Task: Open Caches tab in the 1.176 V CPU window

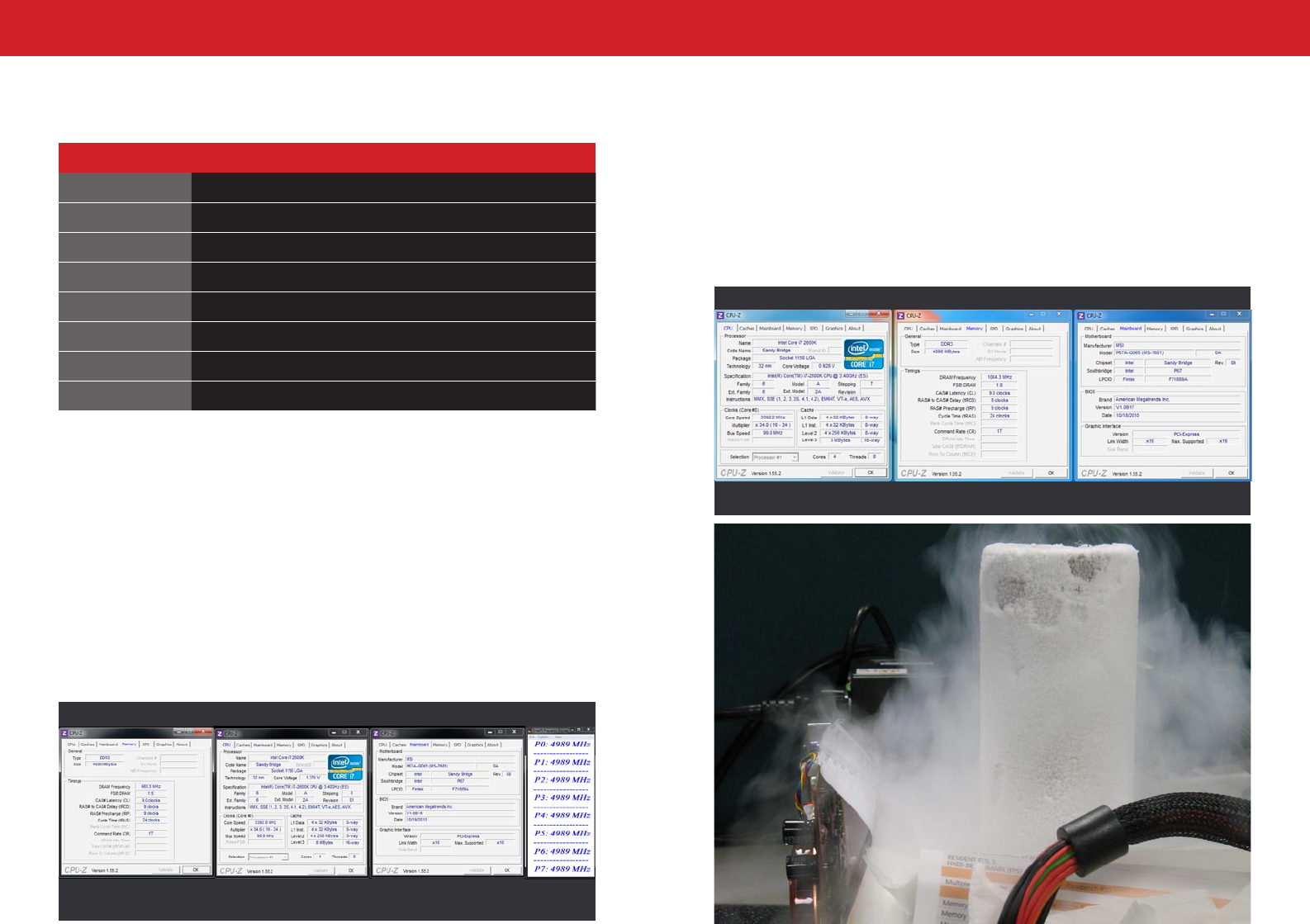Action: pyautogui.click(x=244, y=745)
